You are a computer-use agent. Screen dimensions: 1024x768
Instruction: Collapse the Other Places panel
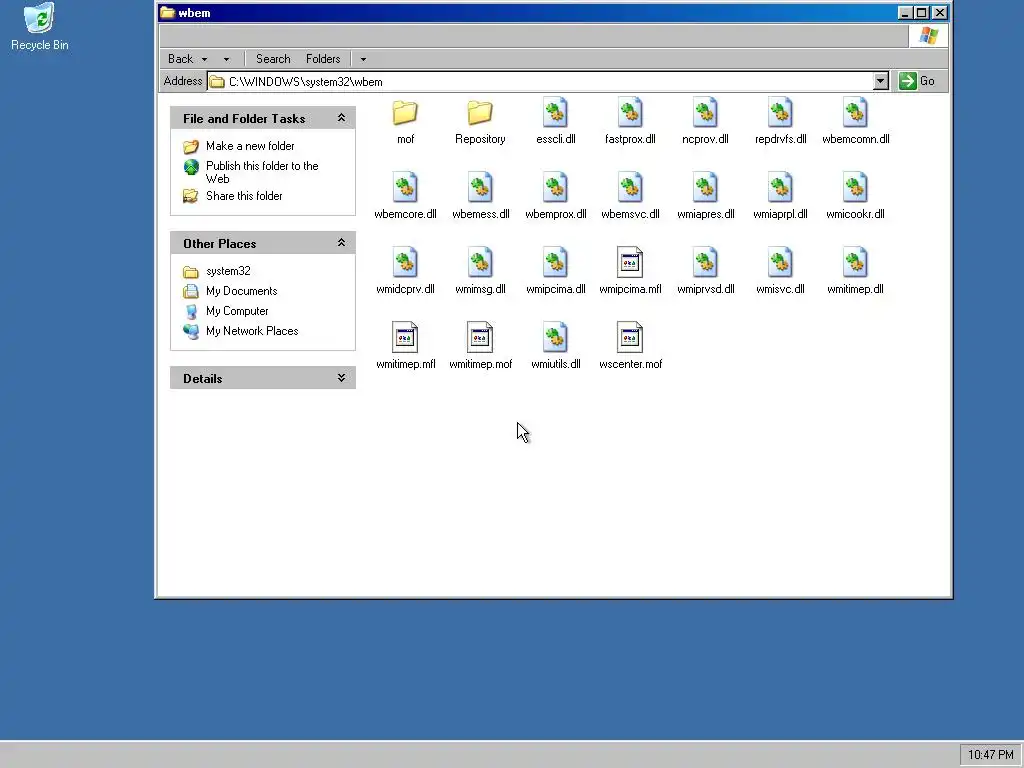pyautogui.click(x=341, y=242)
